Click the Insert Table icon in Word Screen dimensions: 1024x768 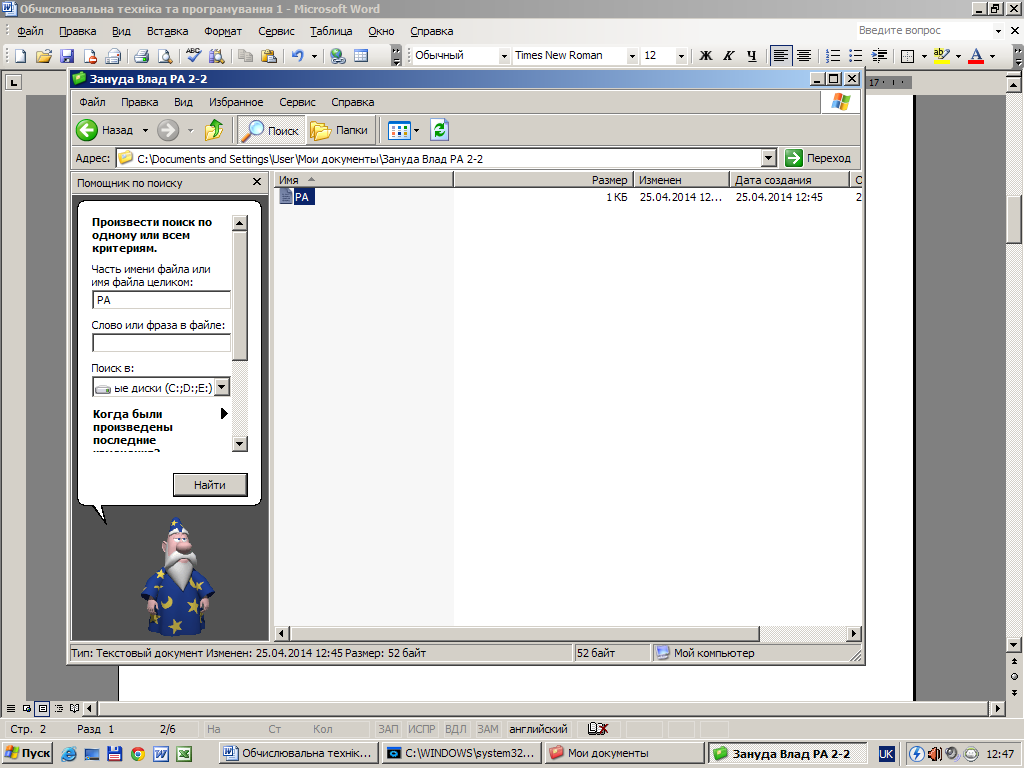point(361,56)
